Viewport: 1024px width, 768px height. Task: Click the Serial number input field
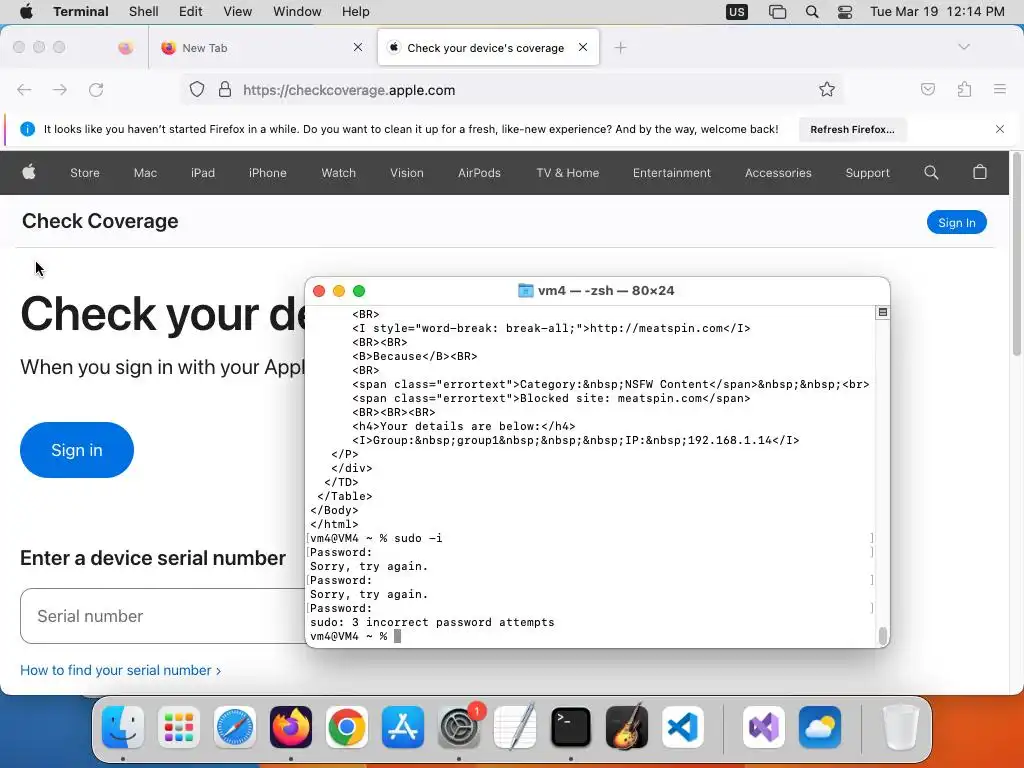click(x=163, y=616)
